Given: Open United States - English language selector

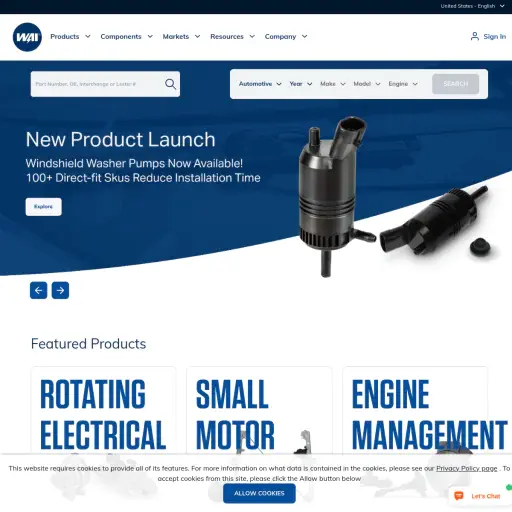Looking at the screenshot, I should pos(472,6).
